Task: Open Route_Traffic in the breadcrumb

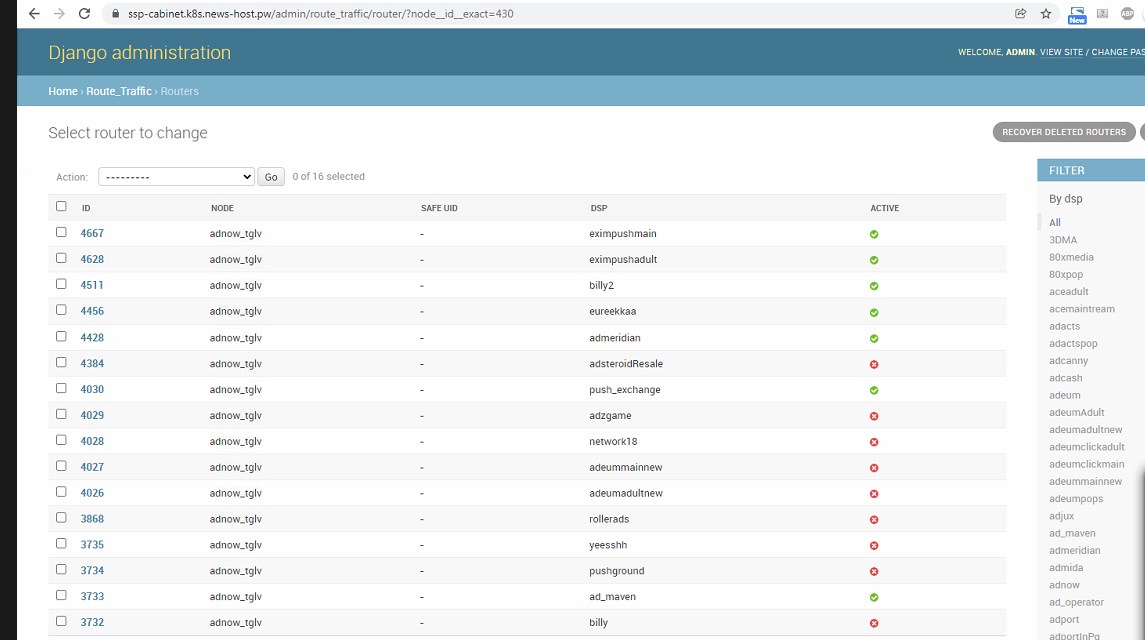Action: [118, 91]
